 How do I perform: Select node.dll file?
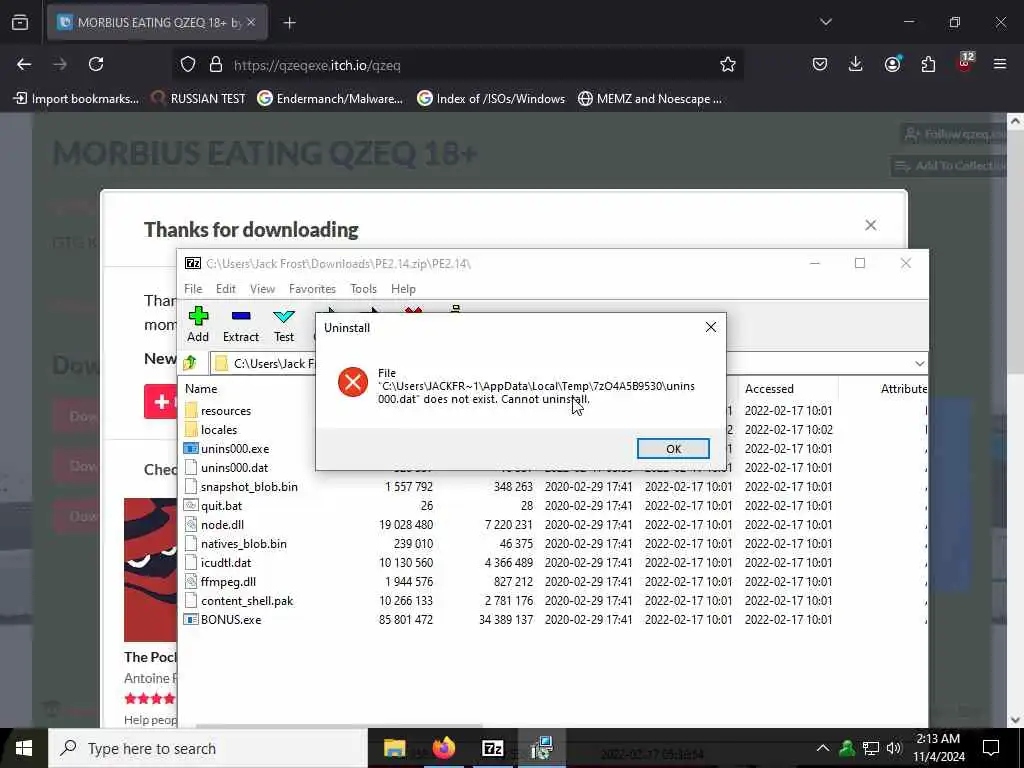pyautogui.click(x=222, y=524)
